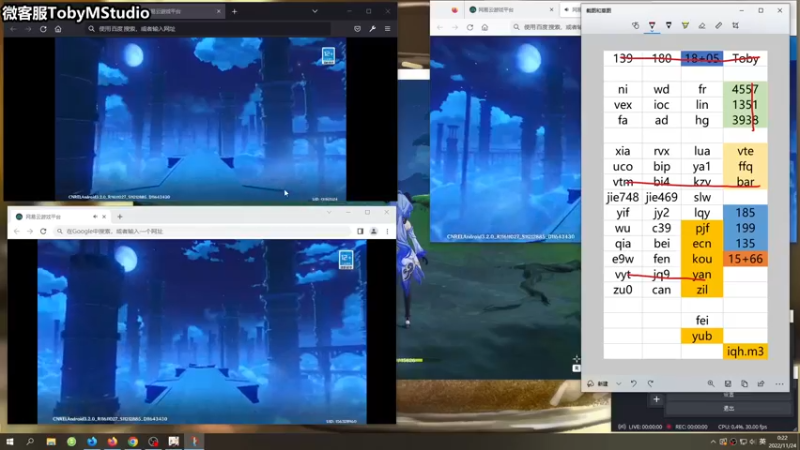Select the ruler tool
This screenshot has width=800, height=450.
click(718, 26)
